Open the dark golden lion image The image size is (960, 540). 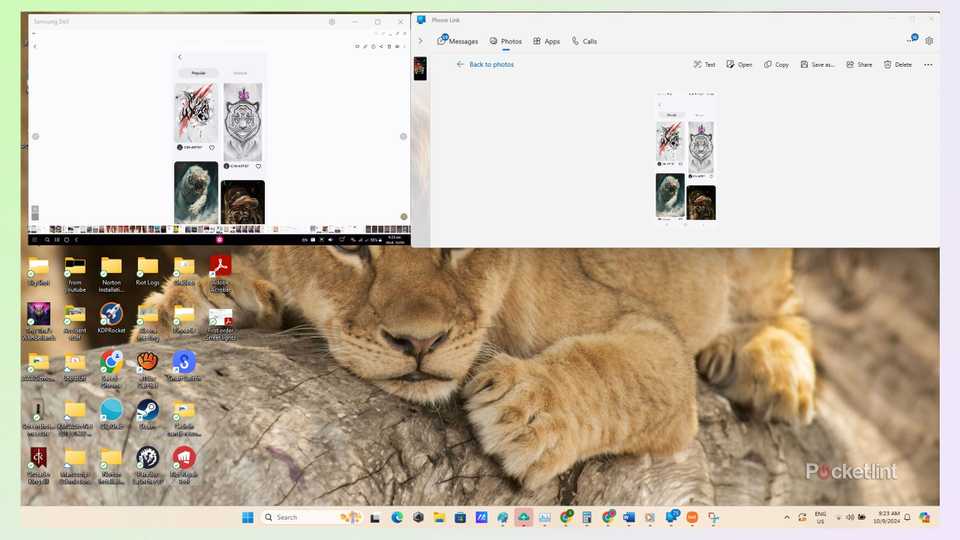(243, 202)
